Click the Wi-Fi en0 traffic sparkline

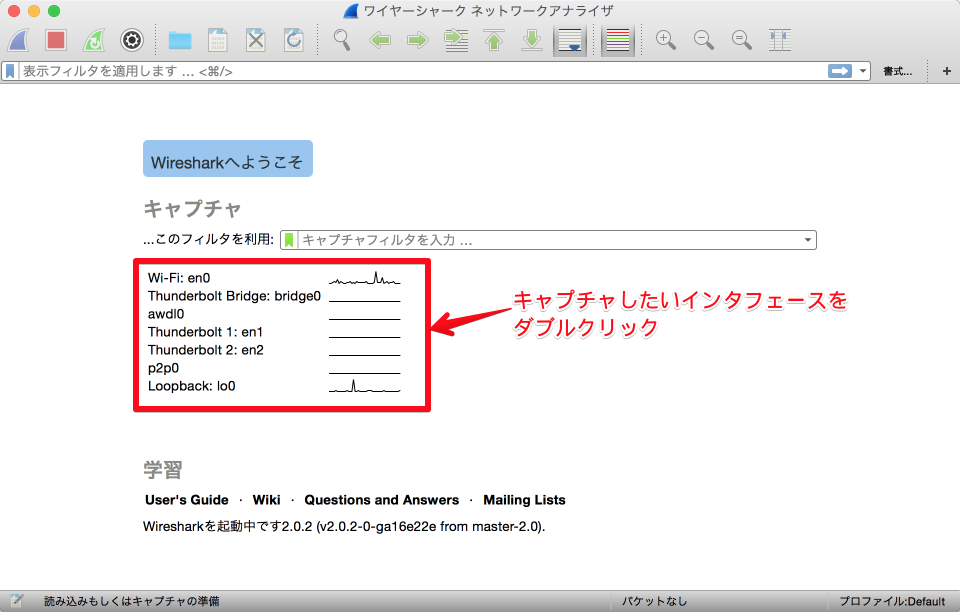click(x=364, y=278)
